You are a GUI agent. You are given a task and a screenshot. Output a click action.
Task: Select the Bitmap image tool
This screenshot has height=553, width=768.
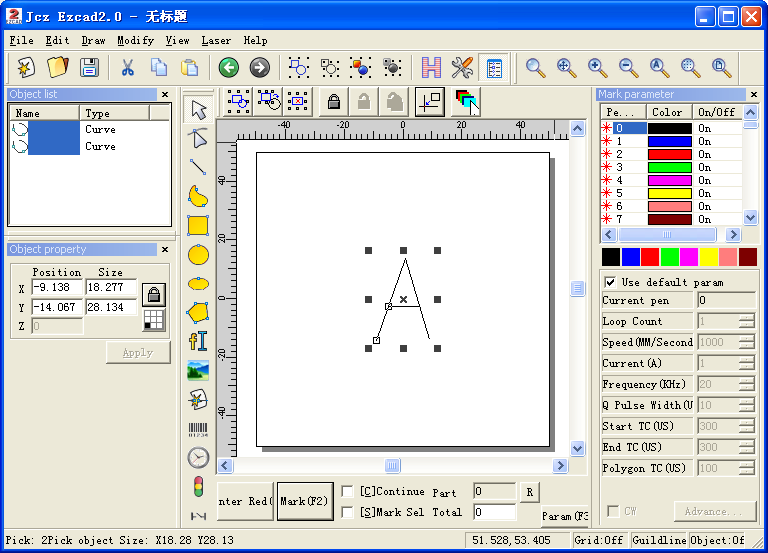pyautogui.click(x=198, y=371)
